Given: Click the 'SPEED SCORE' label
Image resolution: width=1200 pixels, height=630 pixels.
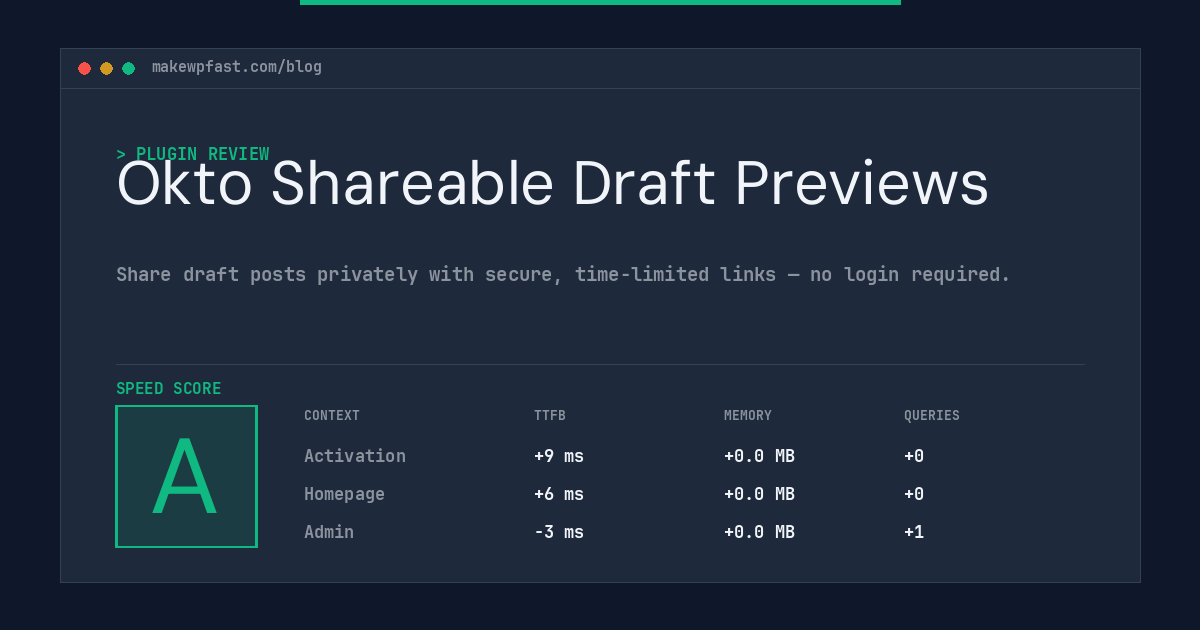Looking at the screenshot, I should [169, 389].
